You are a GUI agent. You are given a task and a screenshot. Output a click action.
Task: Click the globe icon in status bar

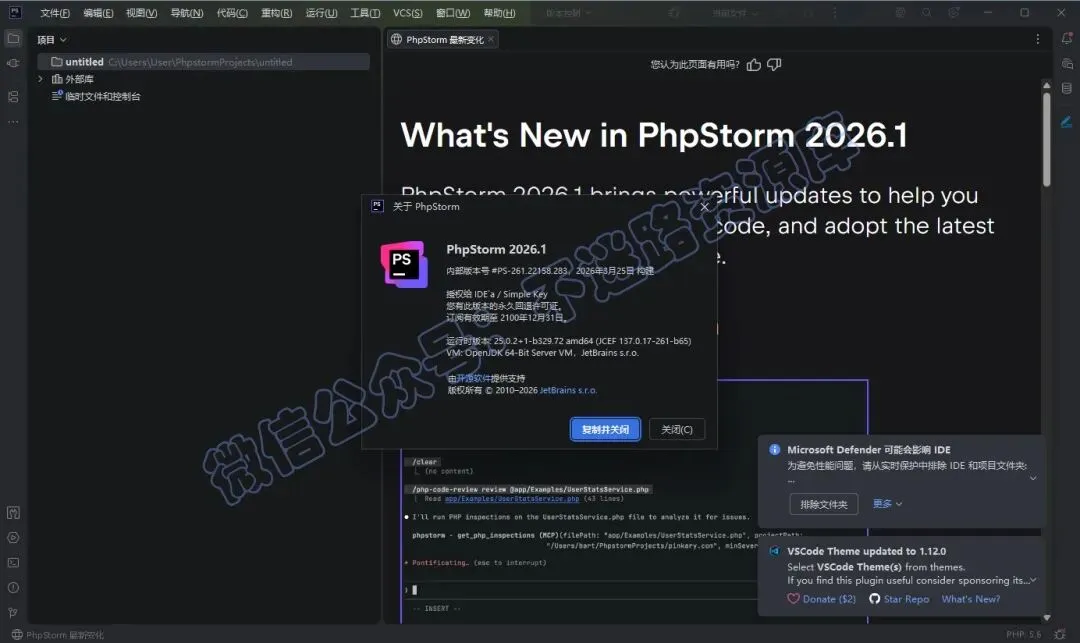click(x=17, y=635)
